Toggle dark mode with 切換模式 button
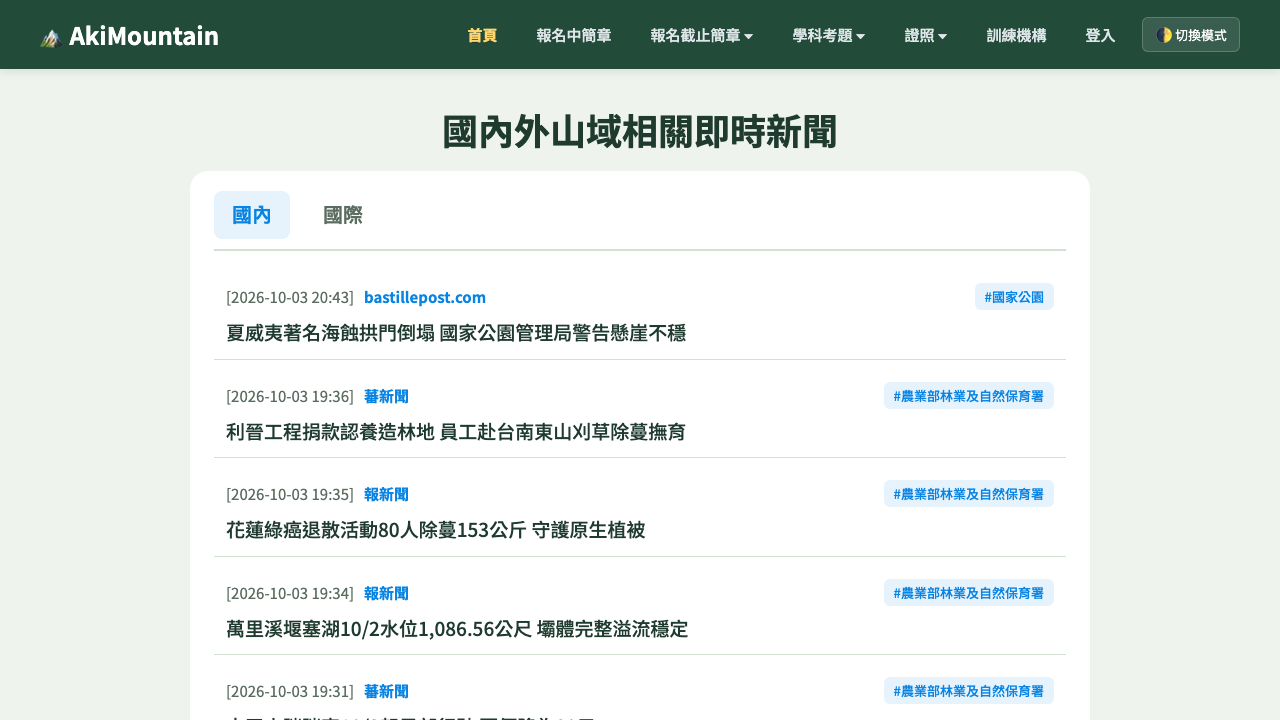Image resolution: width=1280 pixels, height=720 pixels. pos(1191,35)
